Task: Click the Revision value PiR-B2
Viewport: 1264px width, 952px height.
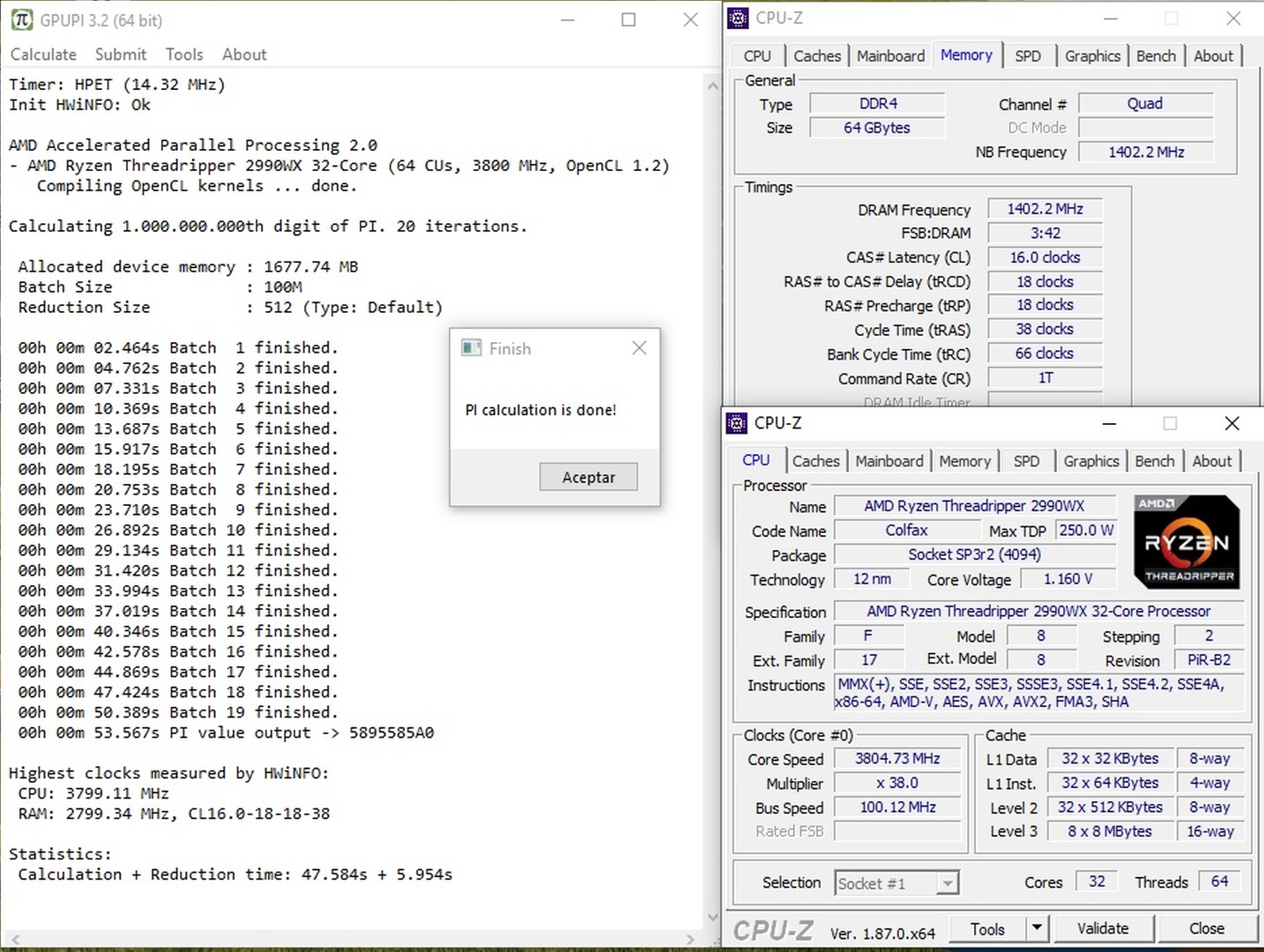Action: (1209, 660)
